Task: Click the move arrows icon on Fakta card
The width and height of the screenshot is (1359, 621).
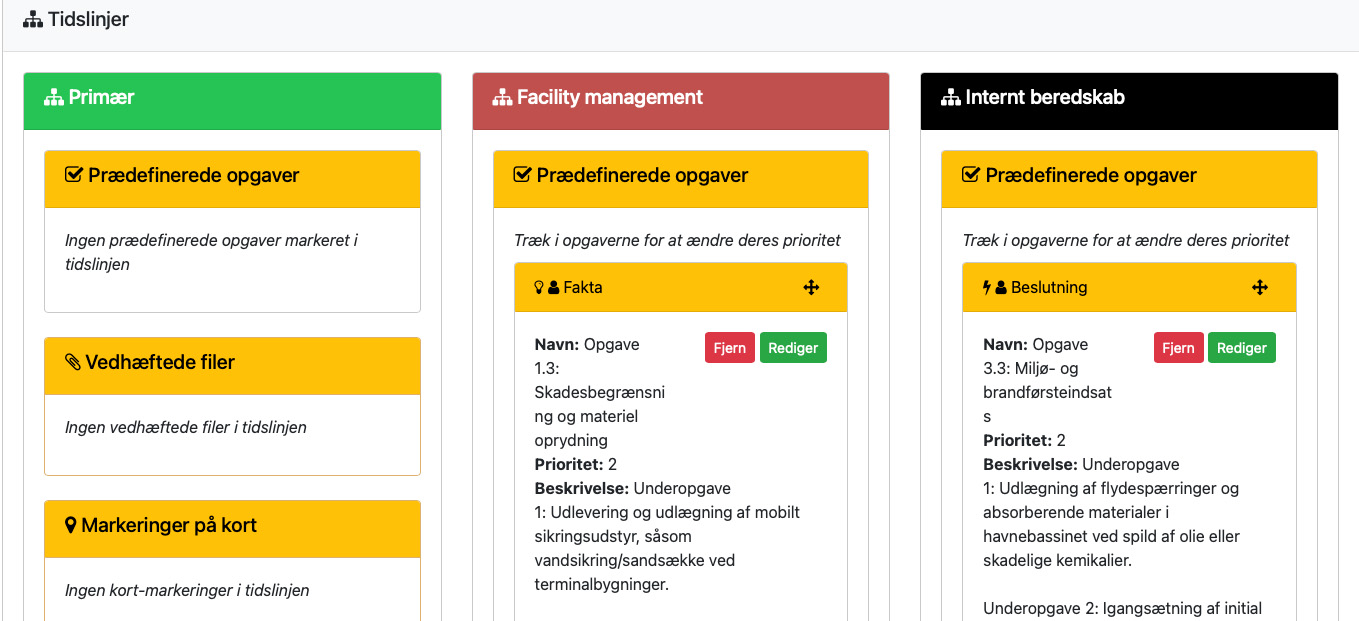Action: (811, 288)
